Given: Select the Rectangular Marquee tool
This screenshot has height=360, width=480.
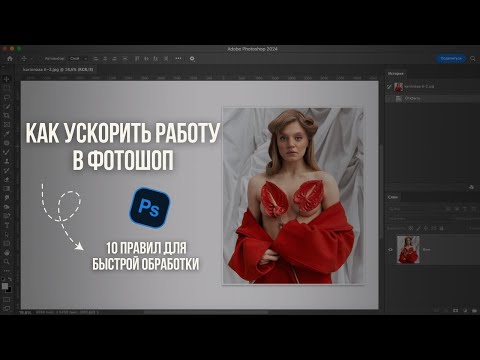Looking at the screenshot, I should 6,88.
